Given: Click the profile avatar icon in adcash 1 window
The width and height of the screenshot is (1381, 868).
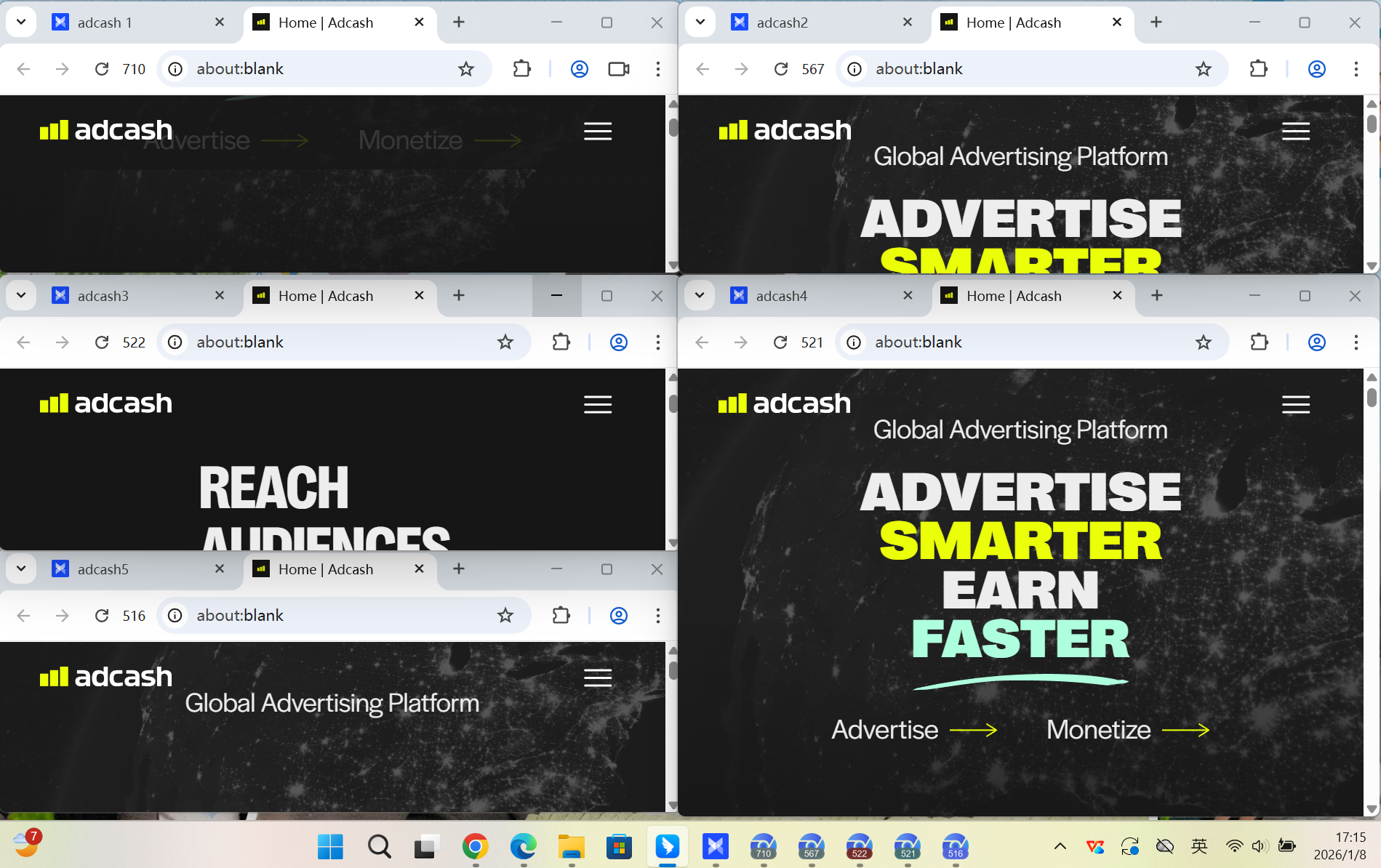Looking at the screenshot, I should point(579,68).
